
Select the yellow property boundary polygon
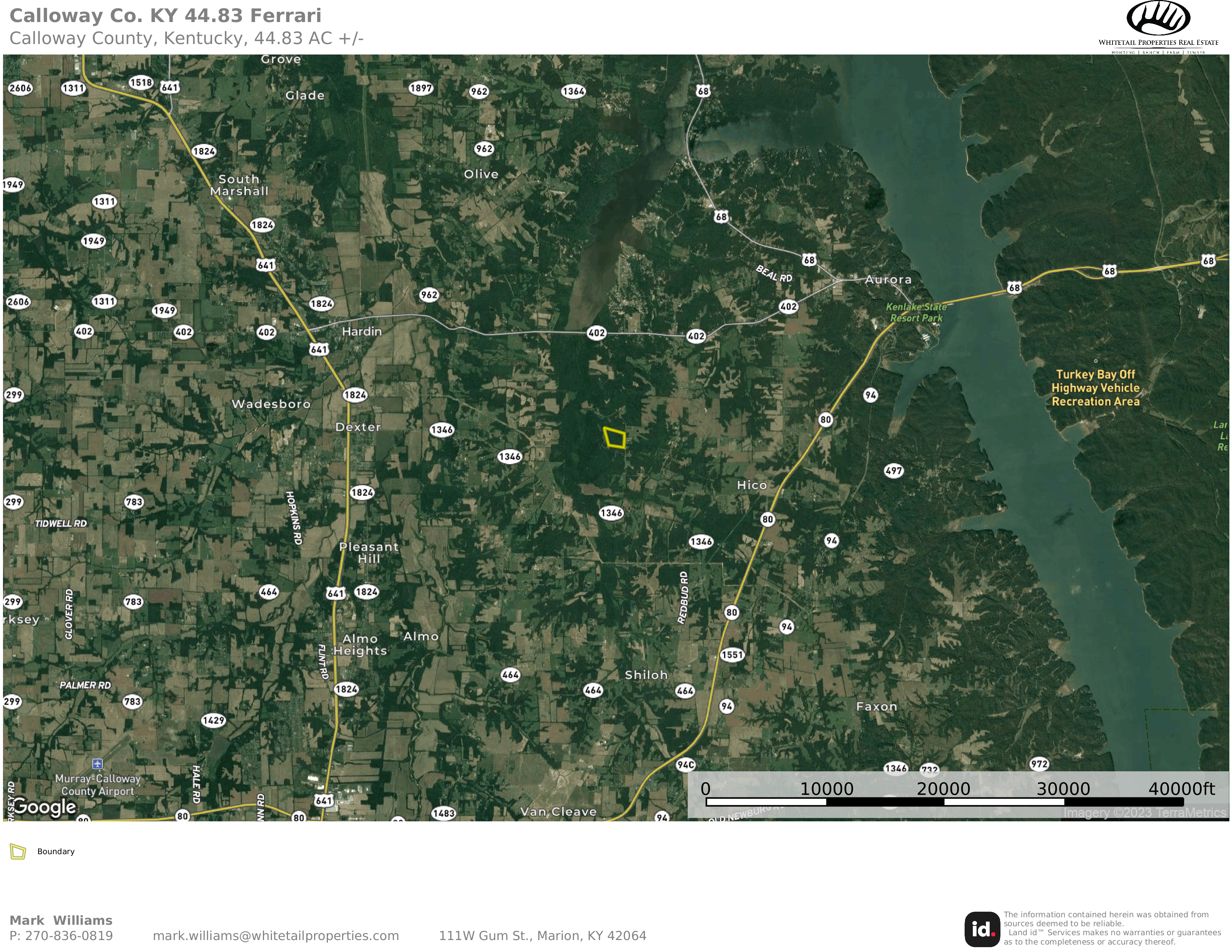point(615,438)
